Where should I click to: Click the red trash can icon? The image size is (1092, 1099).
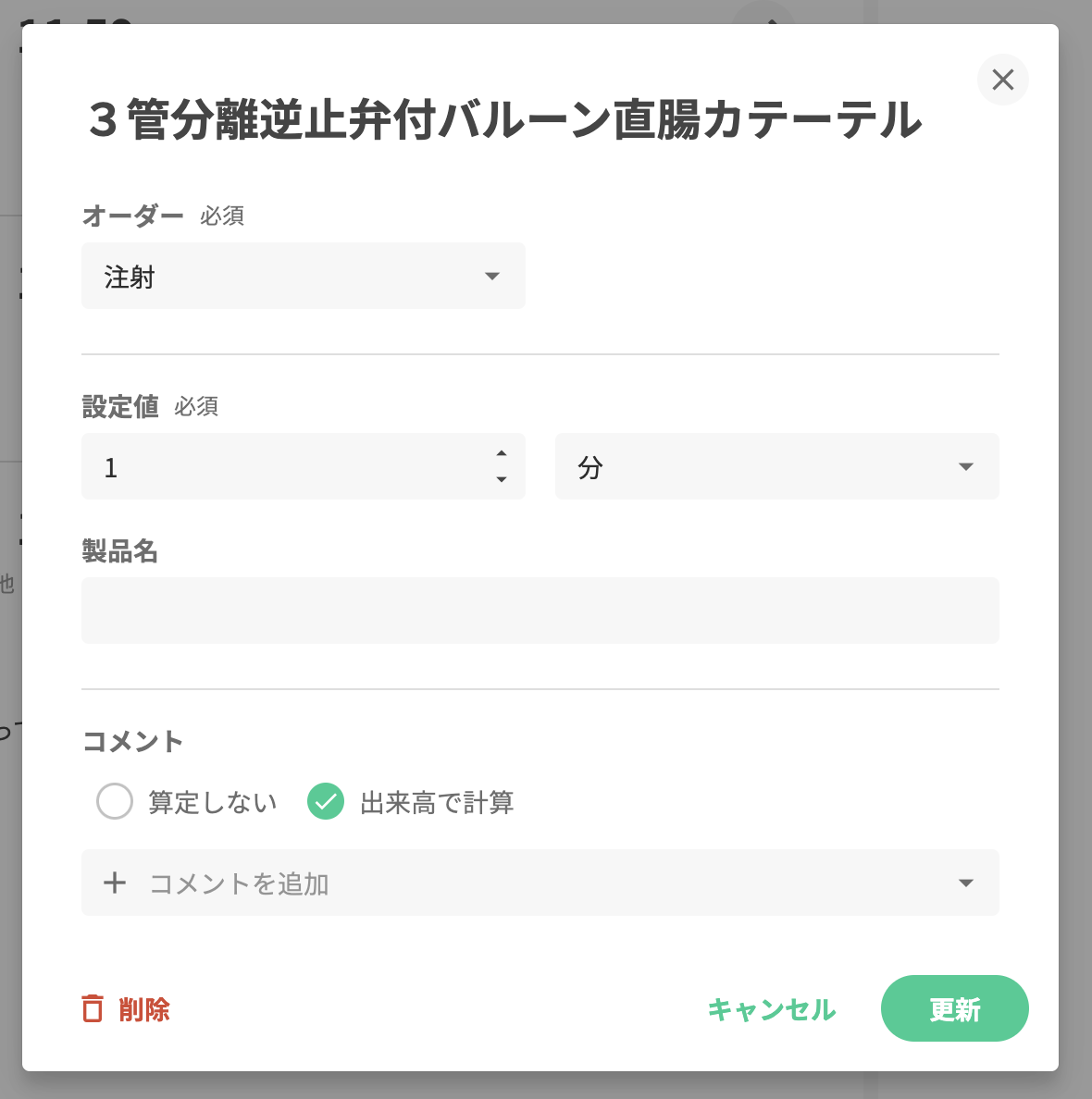93,1008
